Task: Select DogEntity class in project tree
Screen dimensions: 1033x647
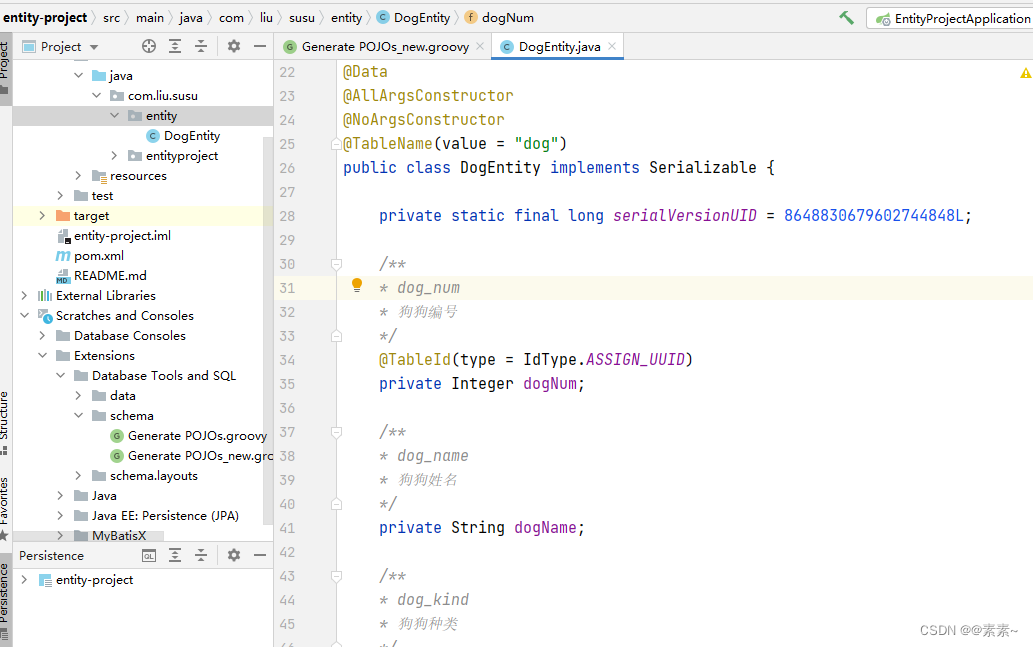Action: click(192, 136)
